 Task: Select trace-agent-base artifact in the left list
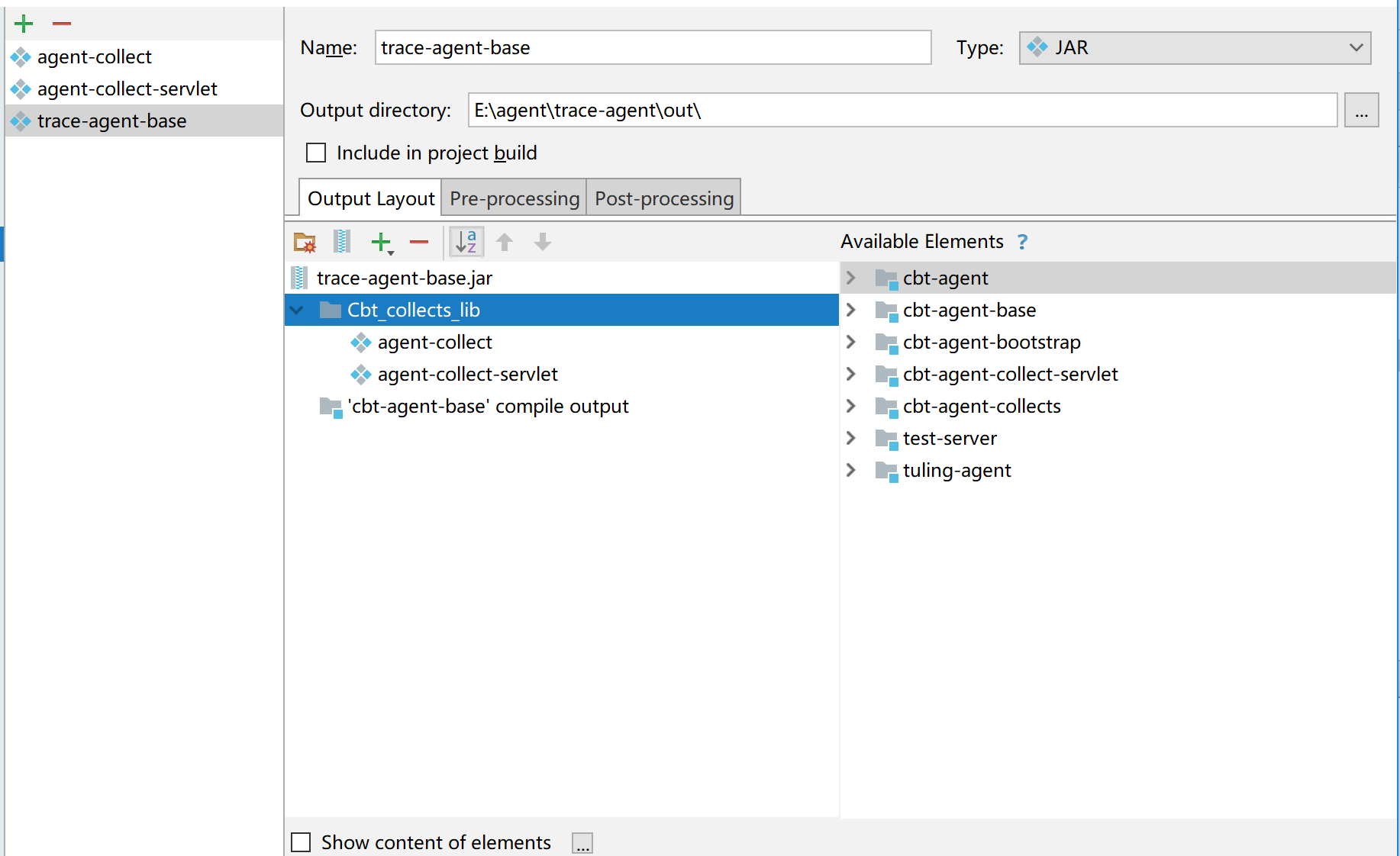point(144,121)
